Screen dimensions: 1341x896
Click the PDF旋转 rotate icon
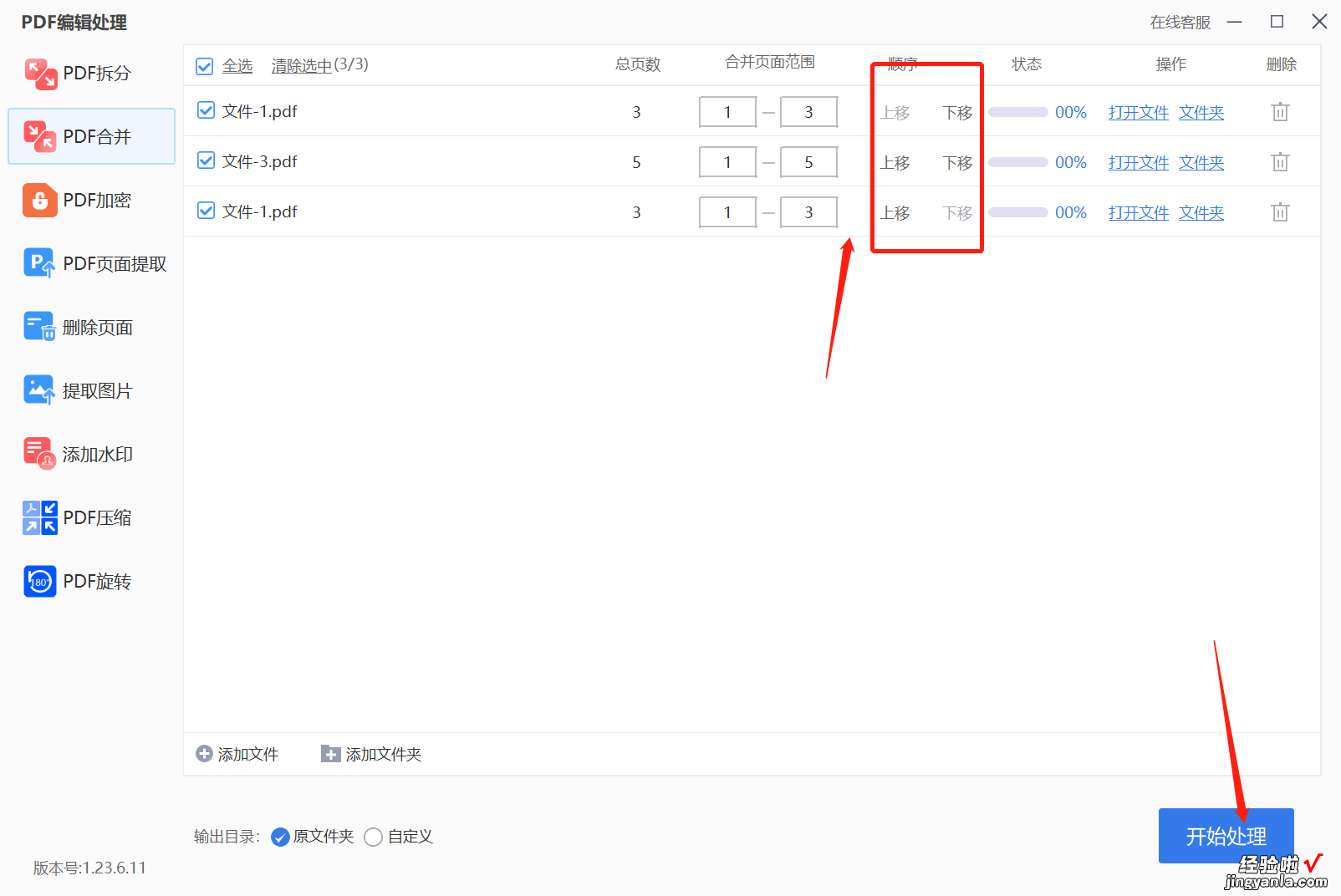pos(40,581)
